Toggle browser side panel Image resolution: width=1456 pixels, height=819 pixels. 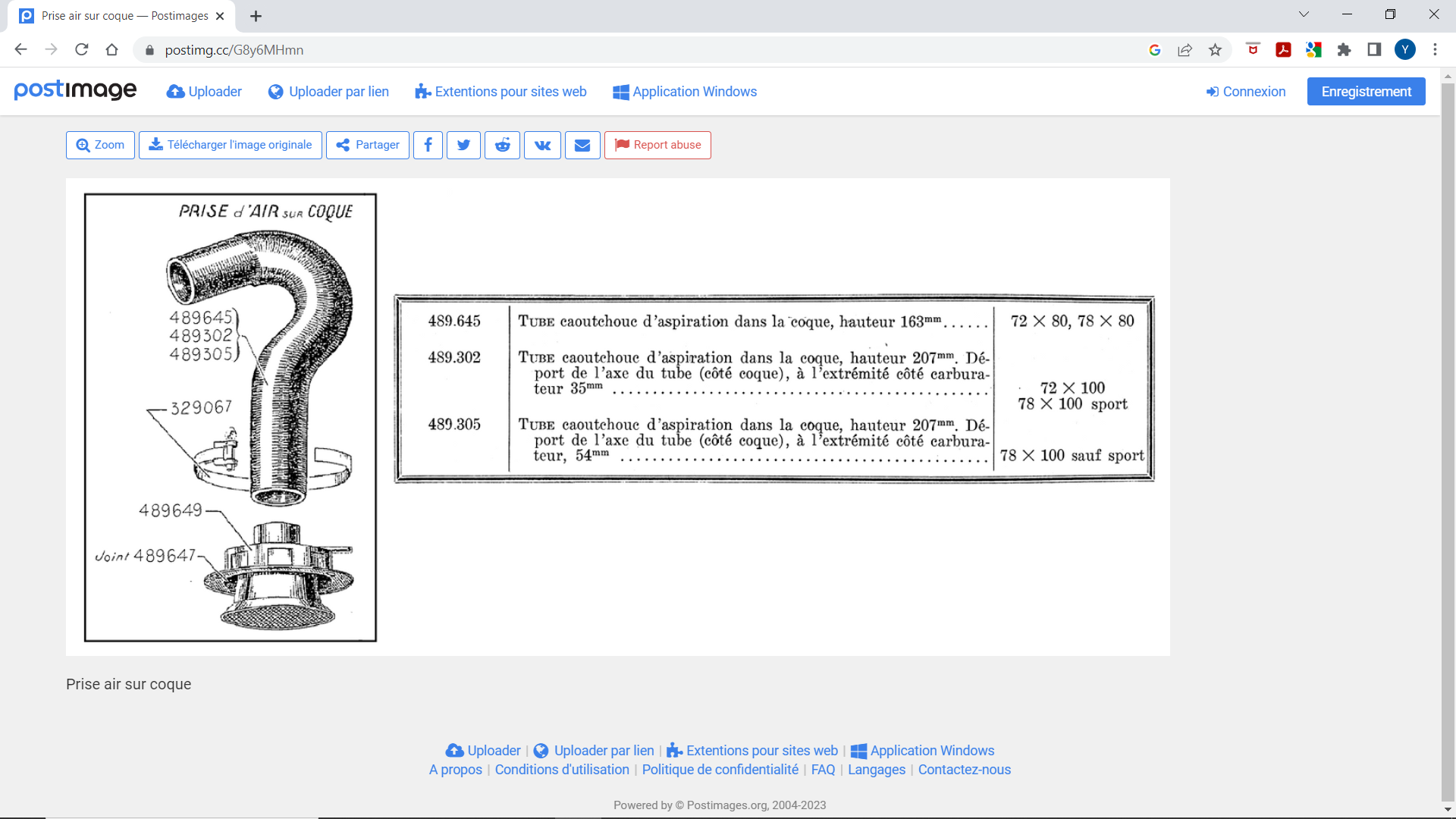(x=1374, y=50)
